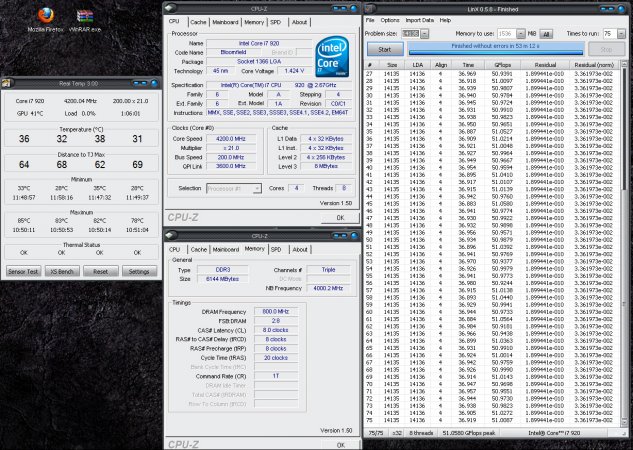633x450 pixels.
Task: Click the Real Temp title bar icon
Action: tap(6, 83)
